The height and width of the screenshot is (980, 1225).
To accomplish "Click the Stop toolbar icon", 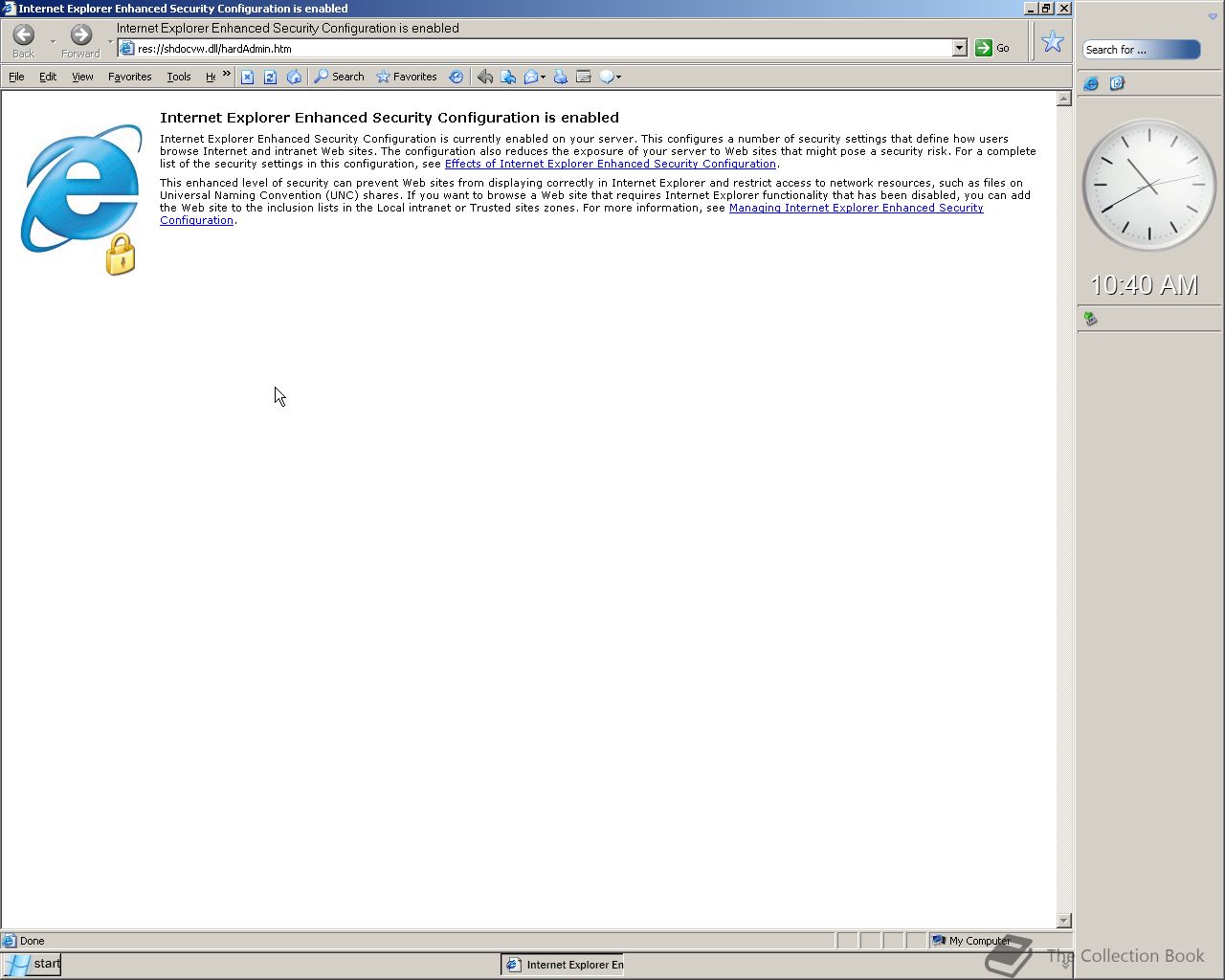I will (x=247, y=77).
